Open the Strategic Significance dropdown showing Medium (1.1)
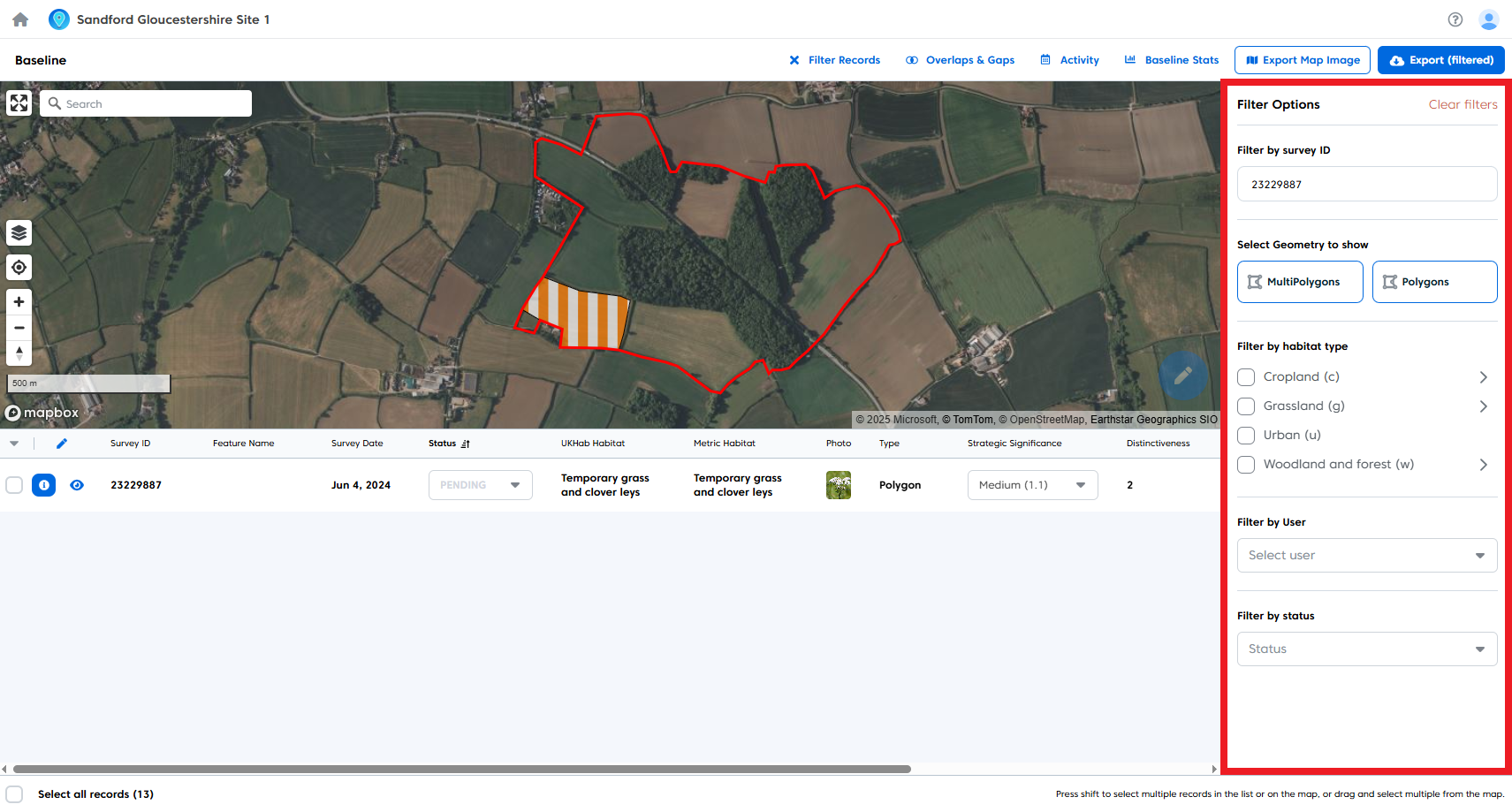 tap(1032, 484)
